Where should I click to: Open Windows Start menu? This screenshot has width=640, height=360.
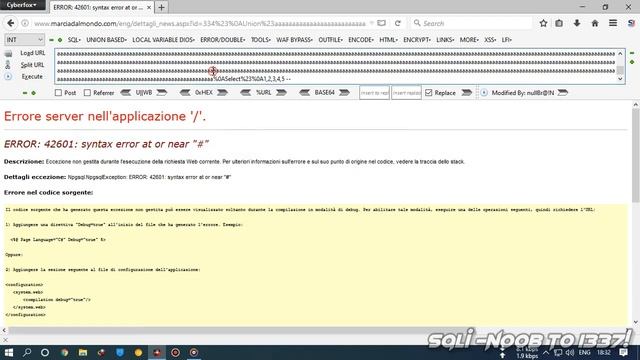point(9,352)
